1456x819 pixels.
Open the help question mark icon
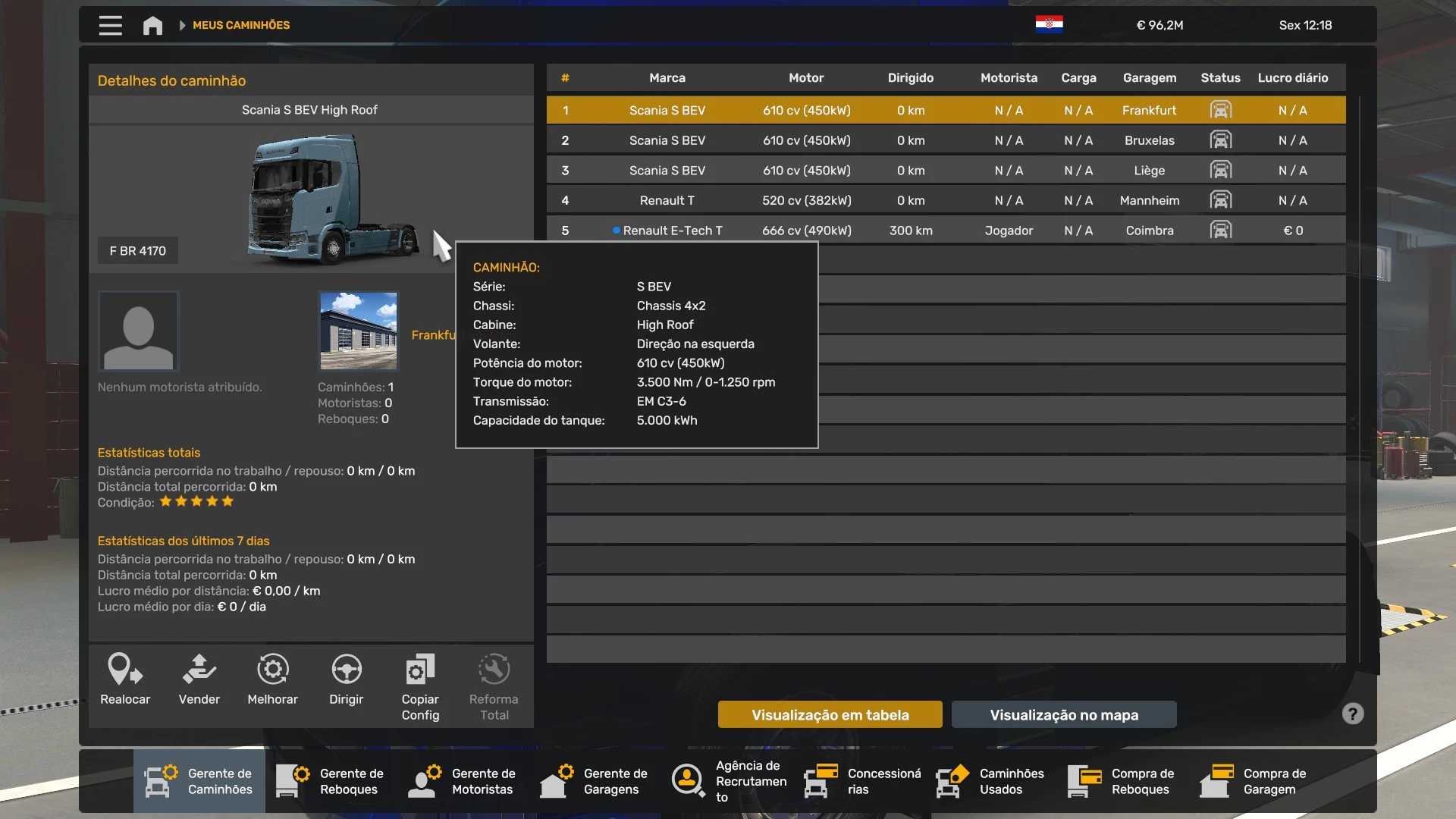click(x=1352, y=714)
